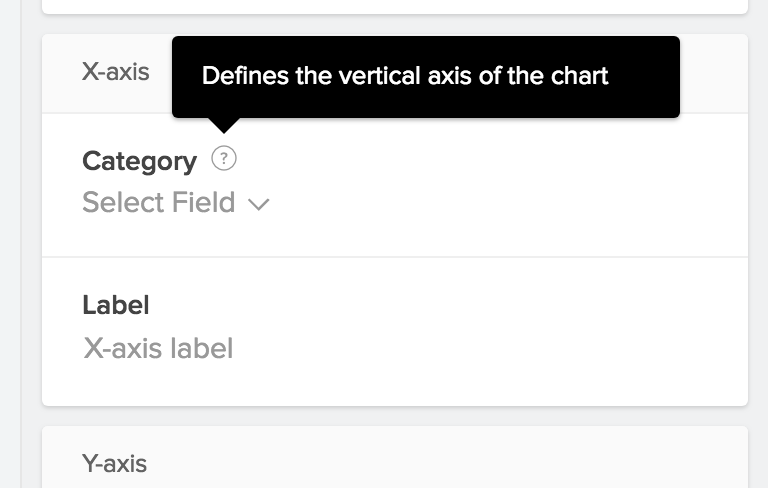Viewport: 768px width, 488px height.
Task: Click the bold Label field heading
Action: pyautogui.click(x=116, y=305)
